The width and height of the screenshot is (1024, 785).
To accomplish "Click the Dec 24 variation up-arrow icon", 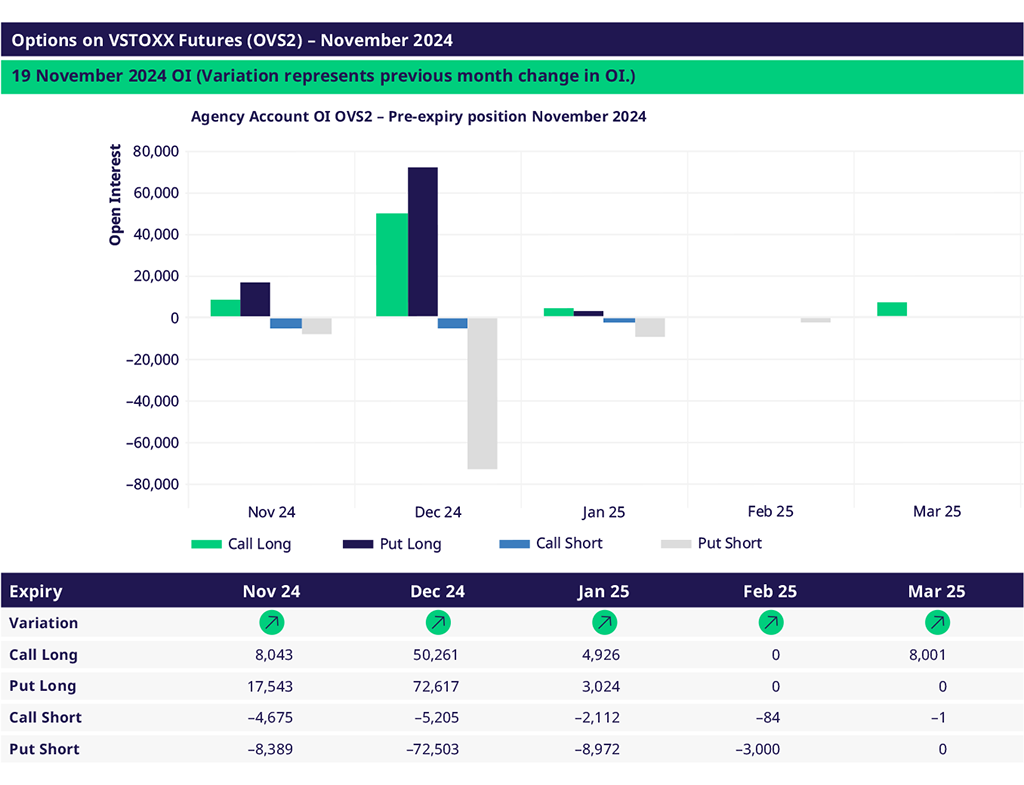I will (x=438, y=623).
